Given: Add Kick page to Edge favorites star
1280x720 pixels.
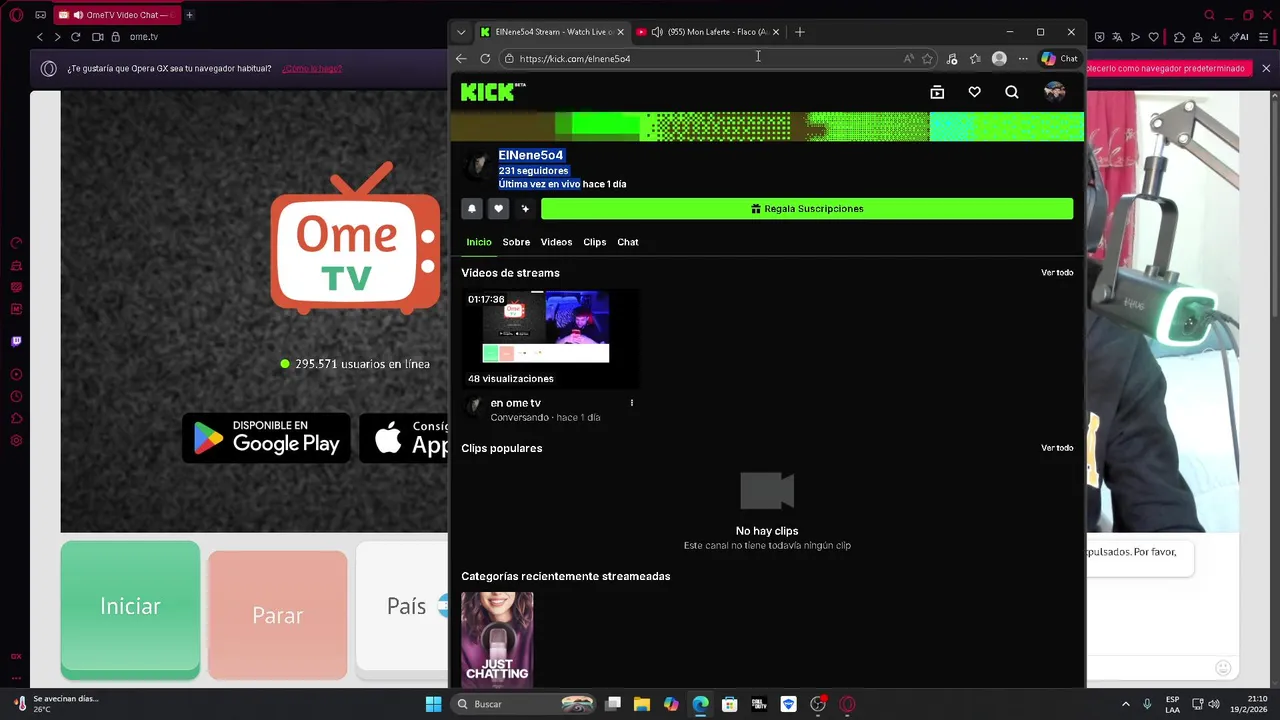Looking at the screenshot, I should pyautogui.click(x=927, y=59).
